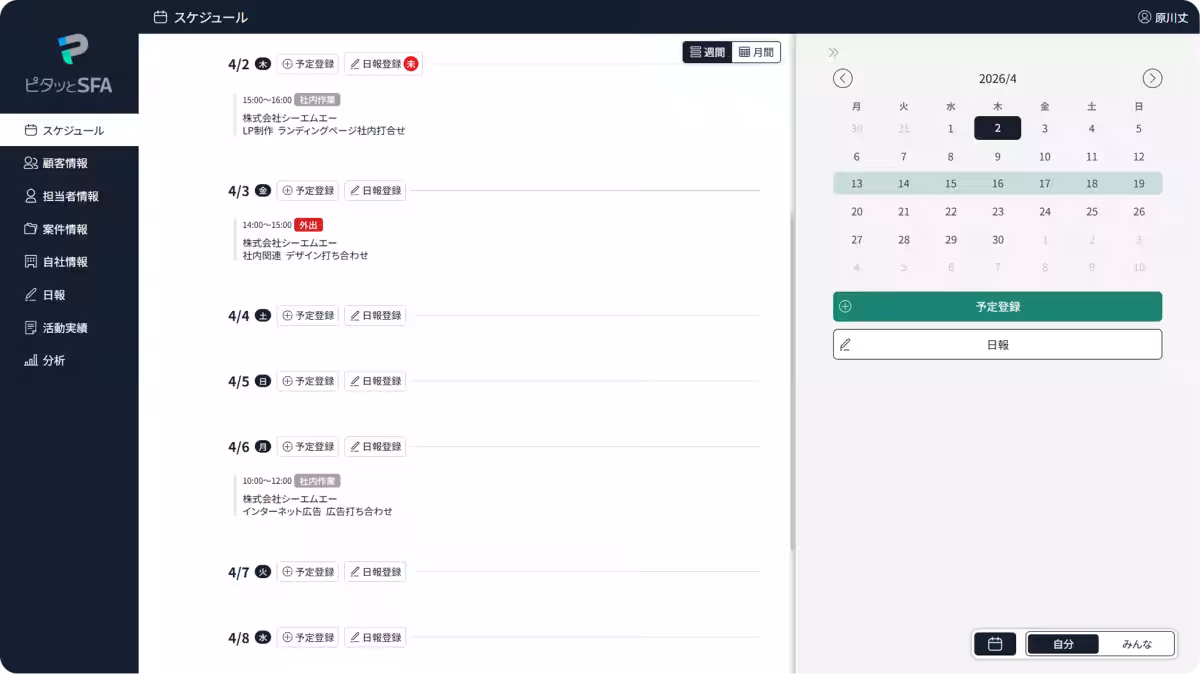Open 分析 chart icon in sidebar
1200x674 pixels.
click(x=31, y=360)
